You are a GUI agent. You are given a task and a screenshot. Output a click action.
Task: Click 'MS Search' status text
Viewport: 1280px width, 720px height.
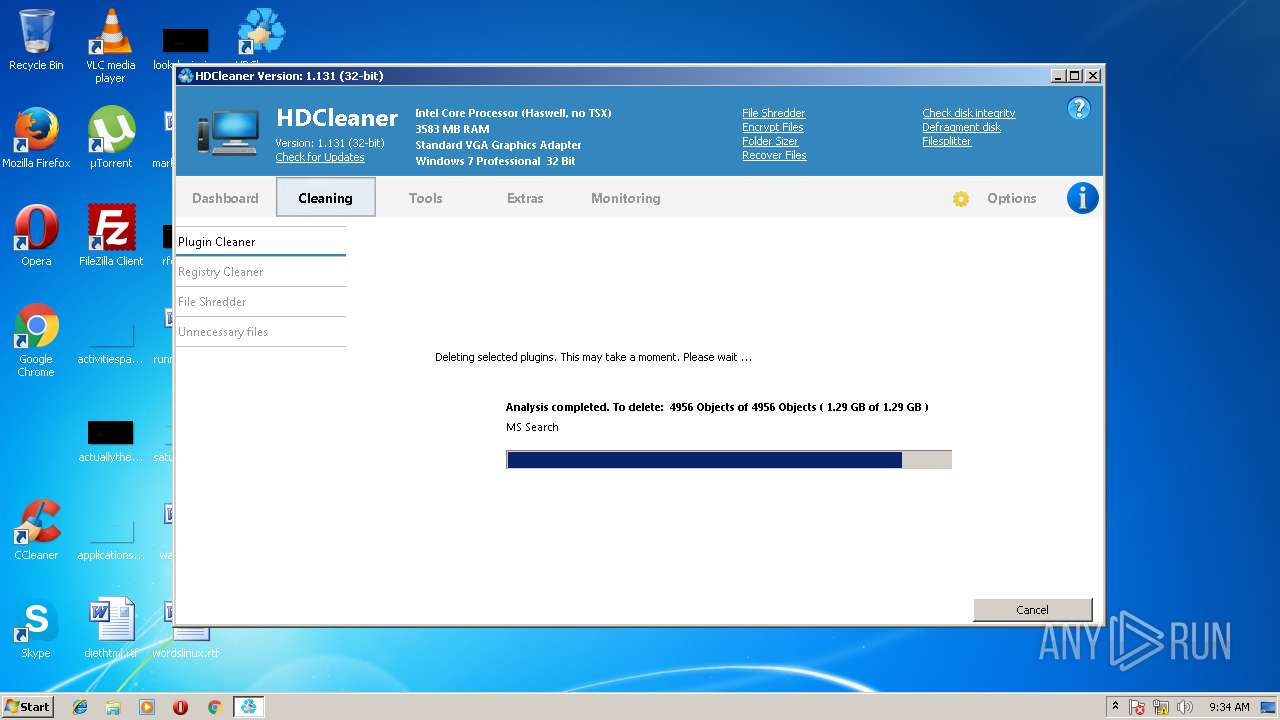click(532, 427)
